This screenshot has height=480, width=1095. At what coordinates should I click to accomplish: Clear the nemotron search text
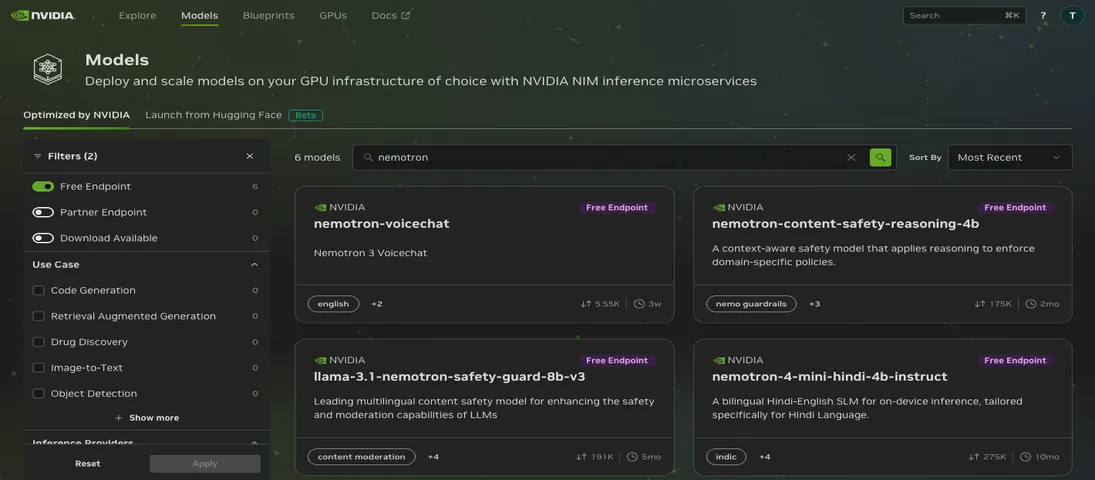tap(851, 157)
